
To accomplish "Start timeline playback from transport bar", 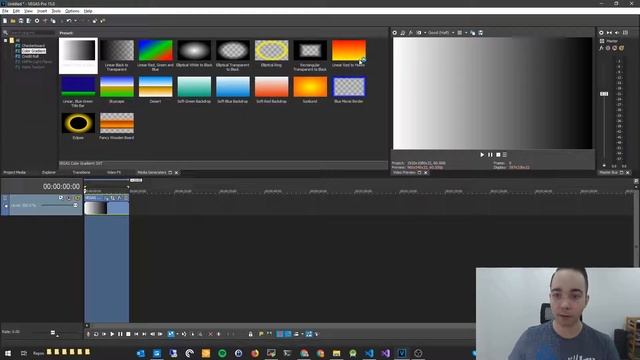I will tap(112, 334).
